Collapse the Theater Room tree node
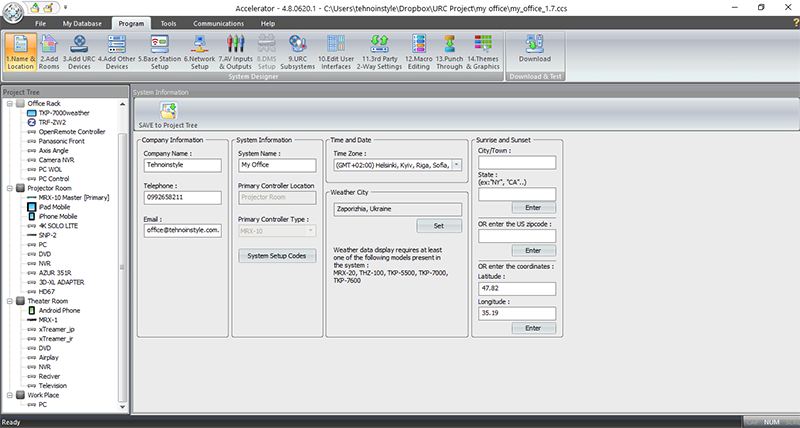800x428 pixels. click(x=9, y=300)
